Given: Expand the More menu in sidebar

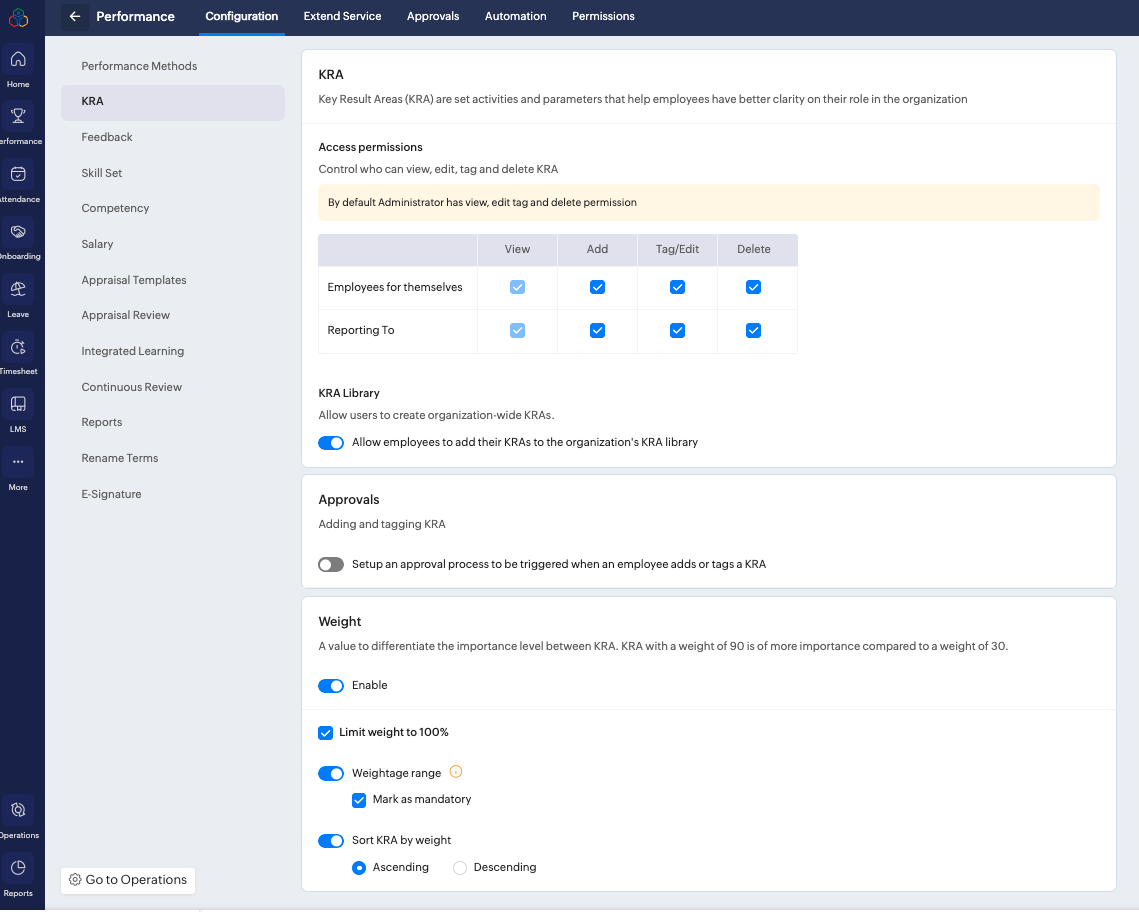Looking at the screenshot, I should tap(18, 462).
